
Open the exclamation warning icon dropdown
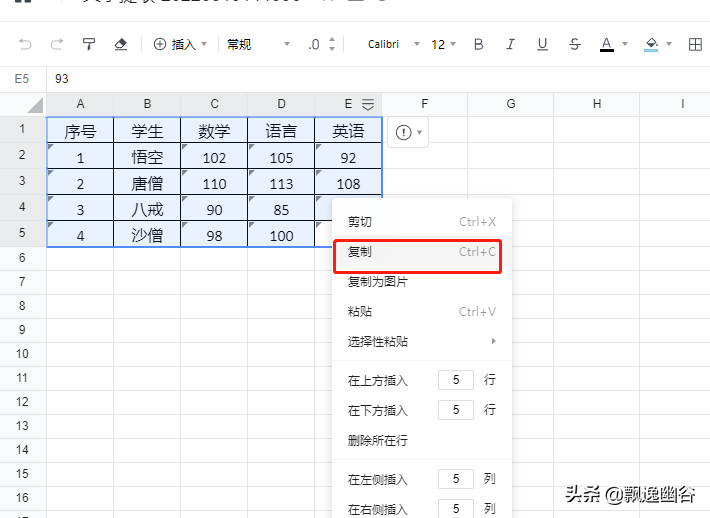(408, 132)
